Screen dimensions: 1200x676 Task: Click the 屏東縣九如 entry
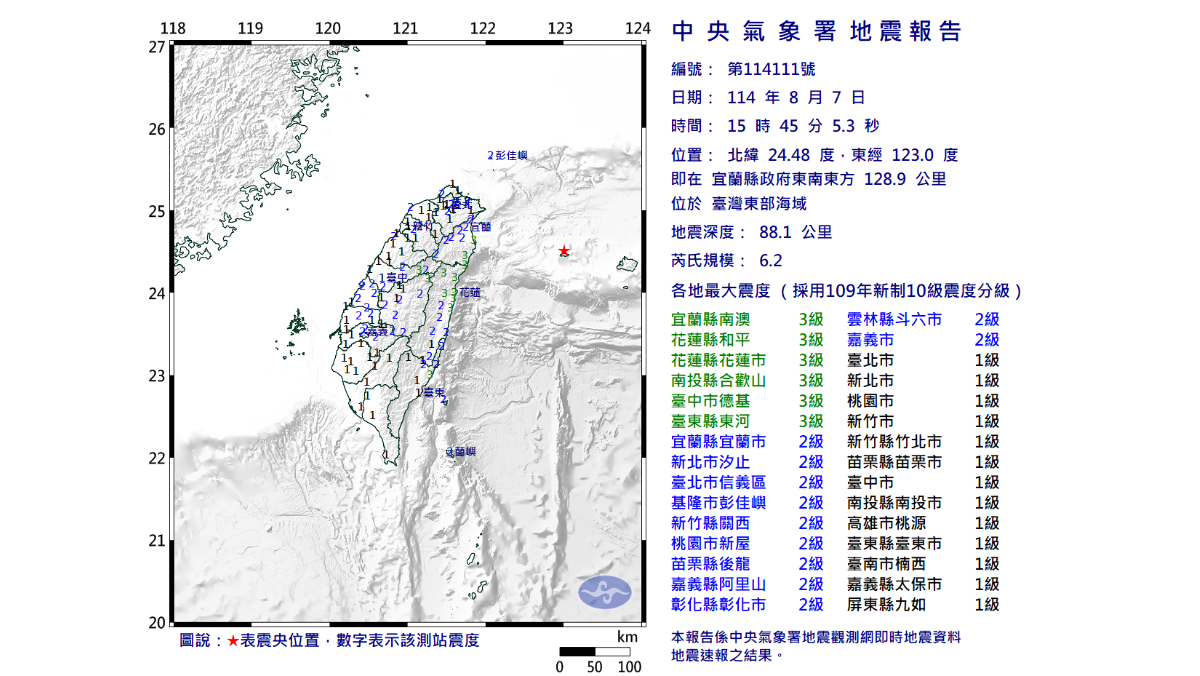(x=885, y=605)
